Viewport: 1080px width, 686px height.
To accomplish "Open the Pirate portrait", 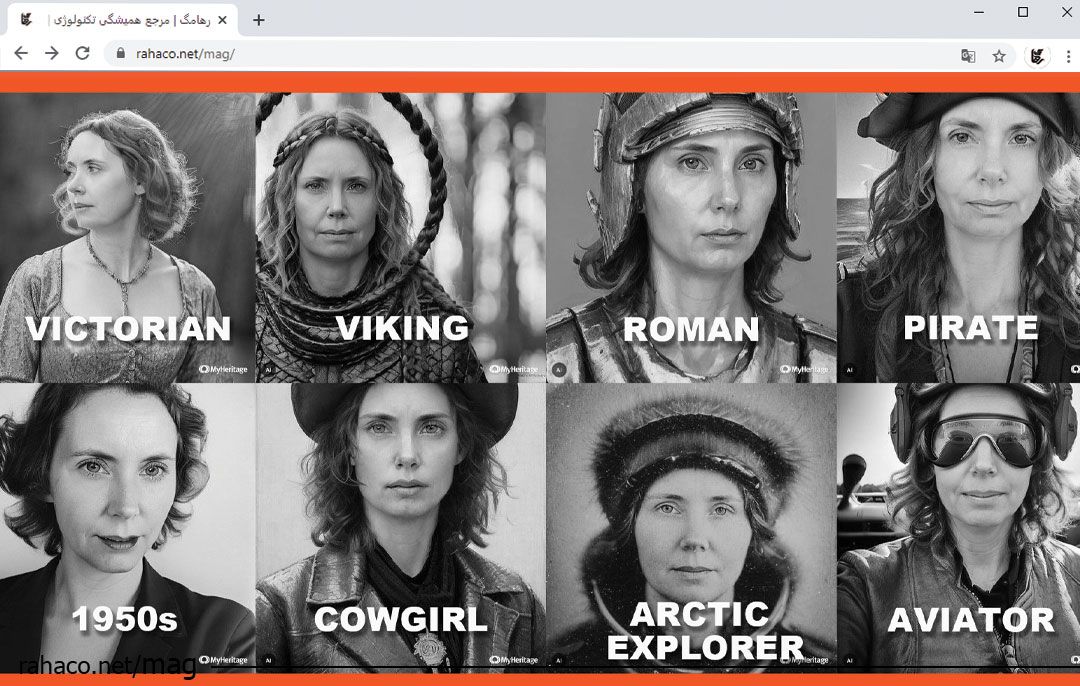I will [x=958, y=238].
